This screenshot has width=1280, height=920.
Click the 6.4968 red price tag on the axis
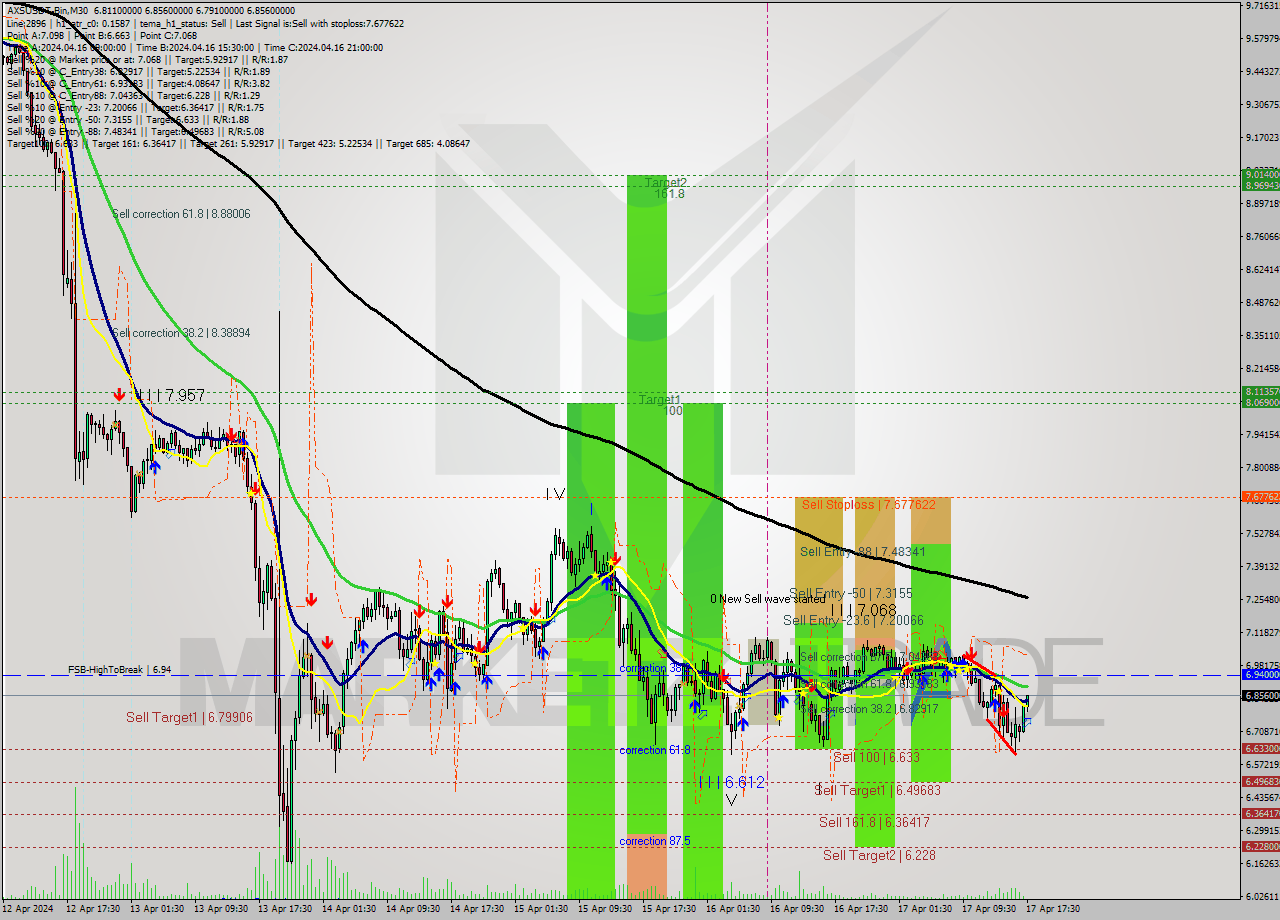pyautogui.click(x=1260, y=781)
